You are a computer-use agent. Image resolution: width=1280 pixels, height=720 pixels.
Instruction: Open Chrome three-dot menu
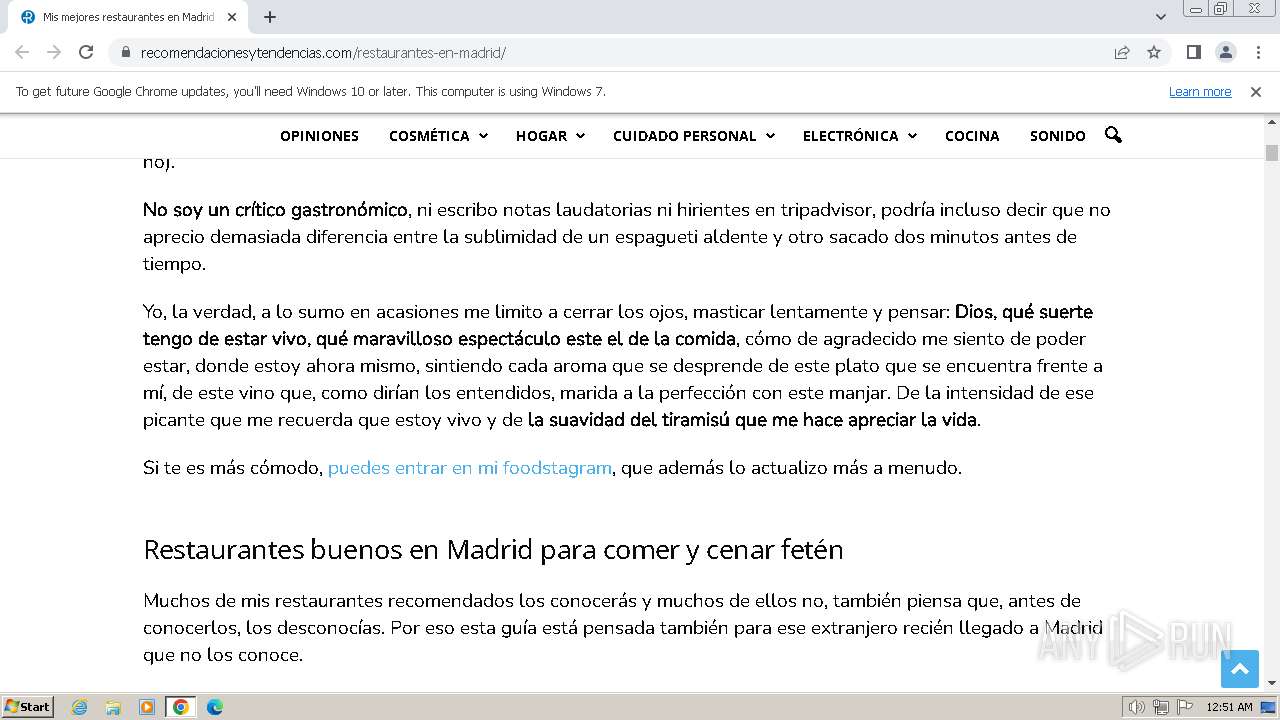[1257, 52]
